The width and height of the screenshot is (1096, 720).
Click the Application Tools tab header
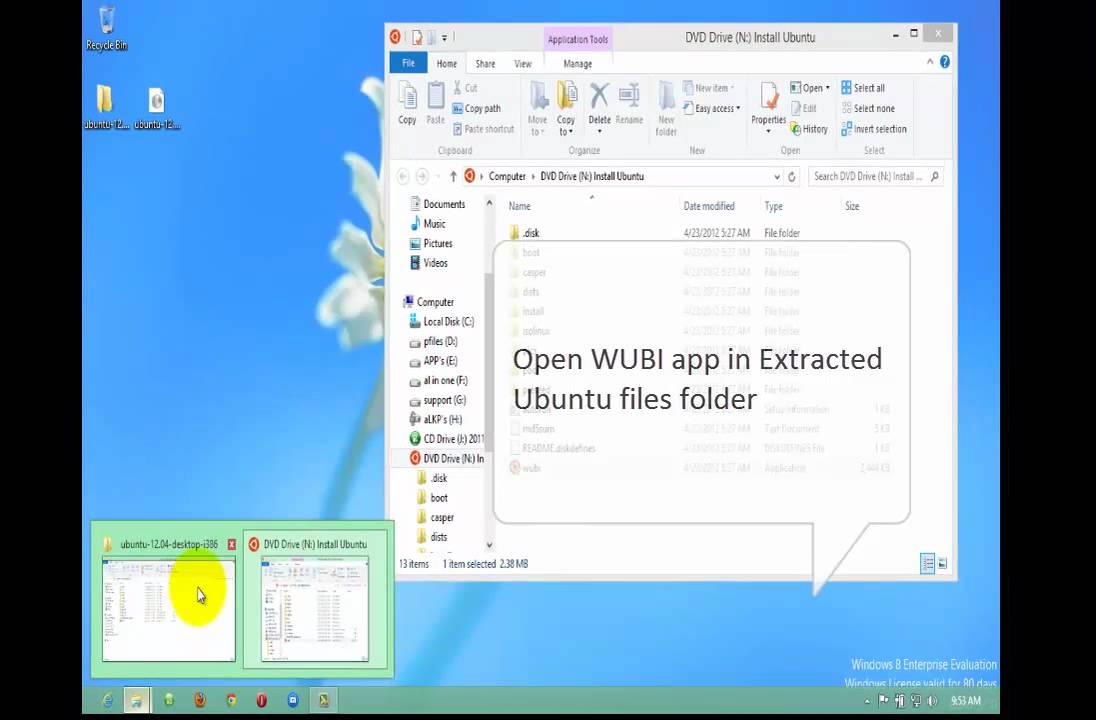coord(578,39)
